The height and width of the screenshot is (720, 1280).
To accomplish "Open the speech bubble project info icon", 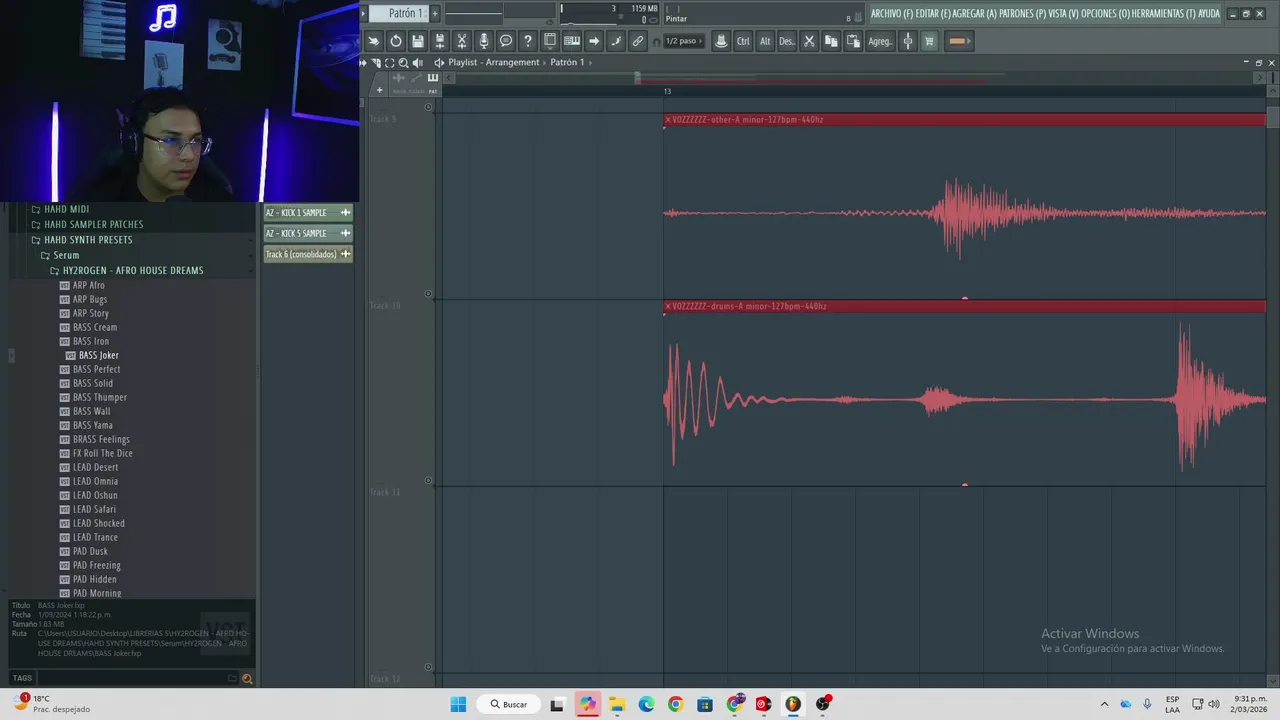I will coord(506,41).
